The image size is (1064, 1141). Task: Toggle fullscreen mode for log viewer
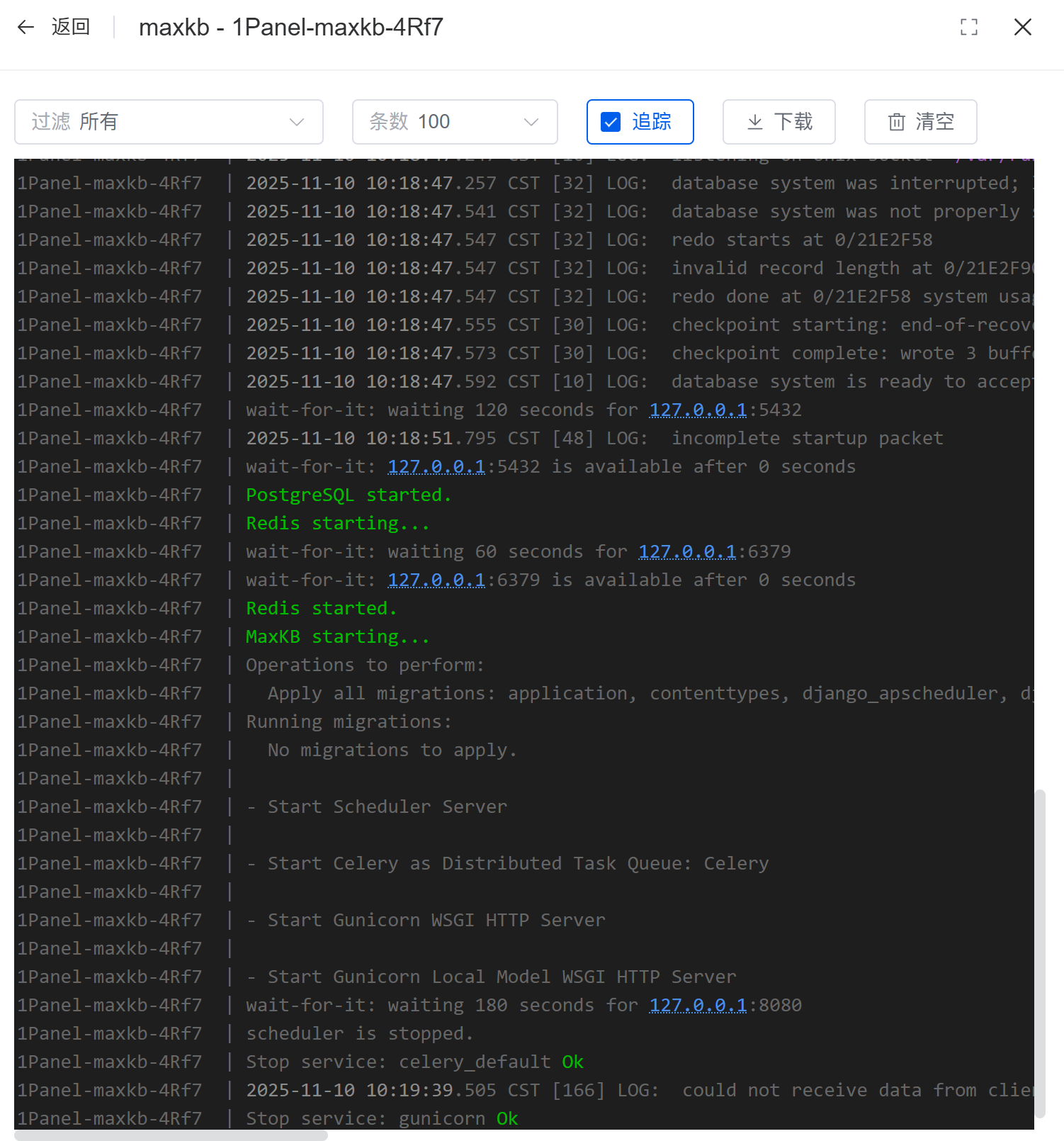coord(968,28)
